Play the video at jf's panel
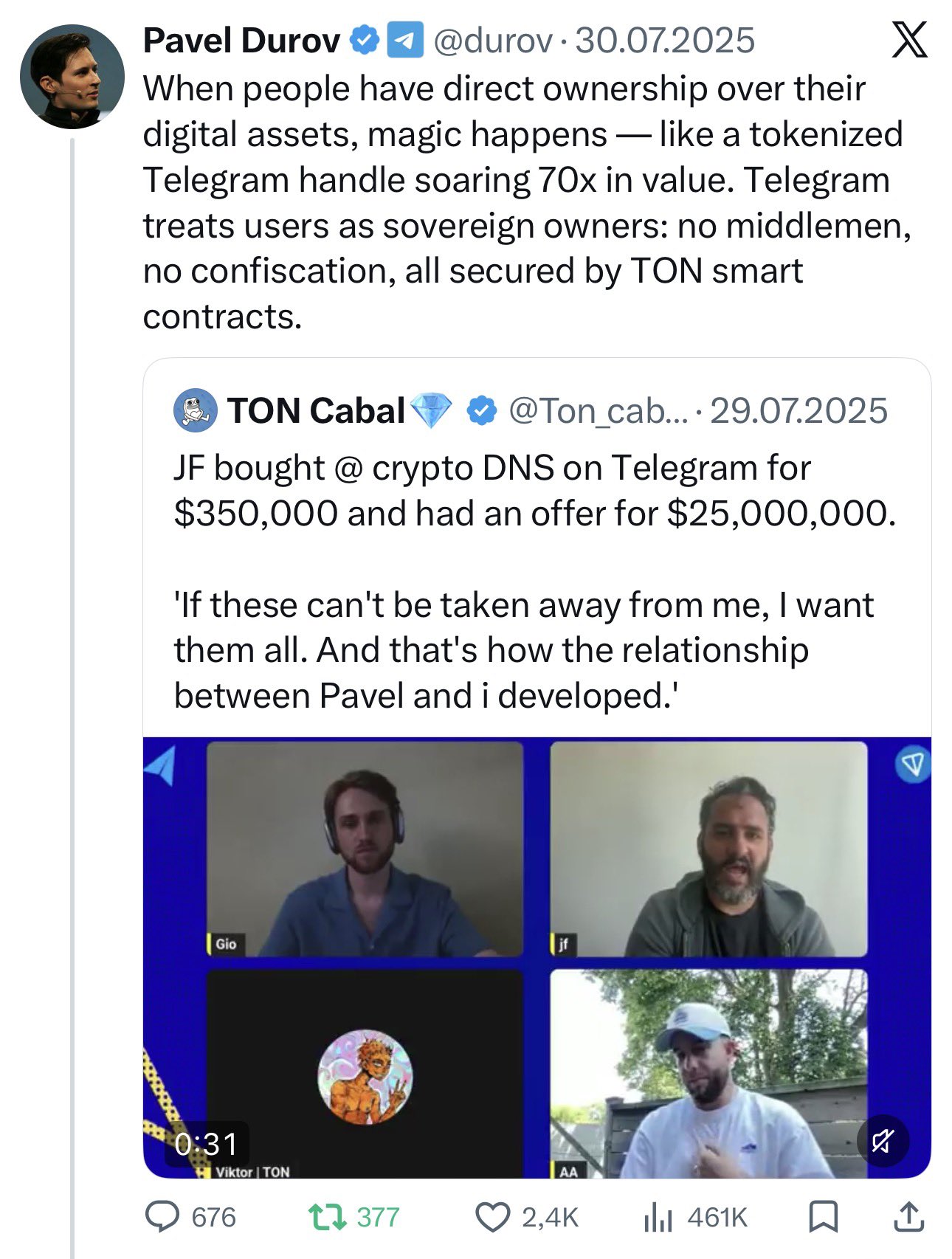 708,850
